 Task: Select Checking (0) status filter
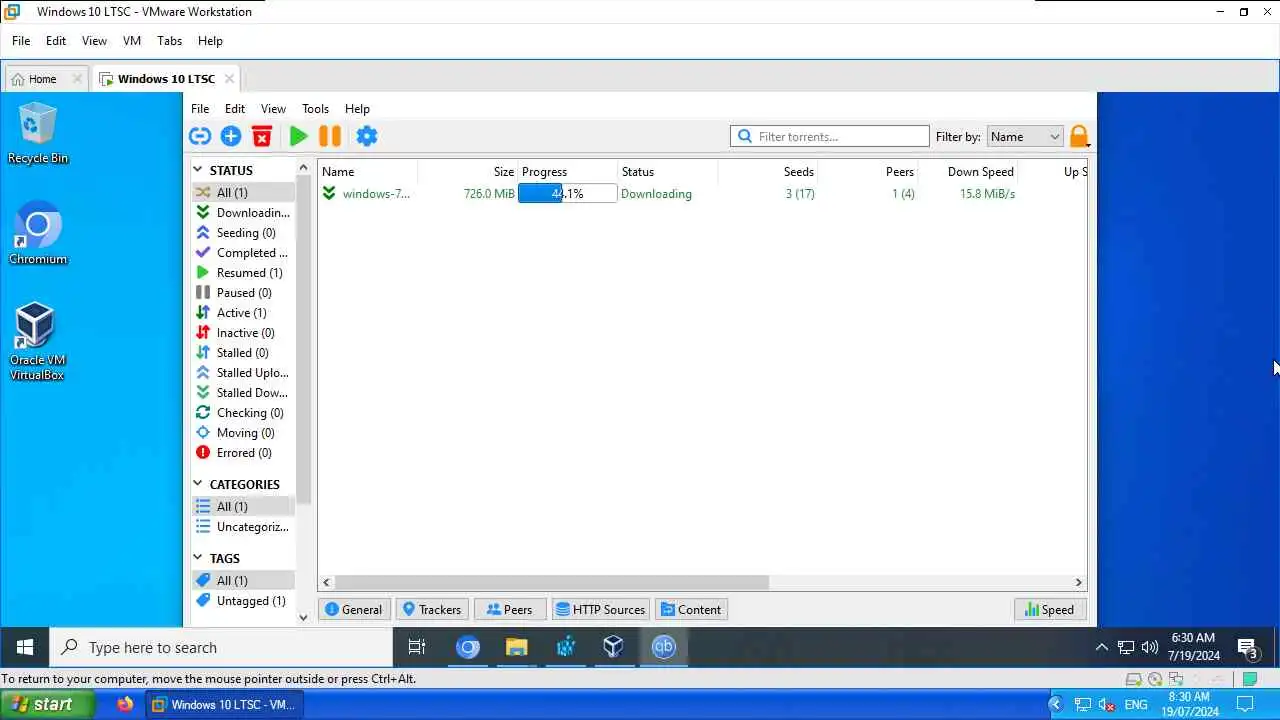click(243, 412)
